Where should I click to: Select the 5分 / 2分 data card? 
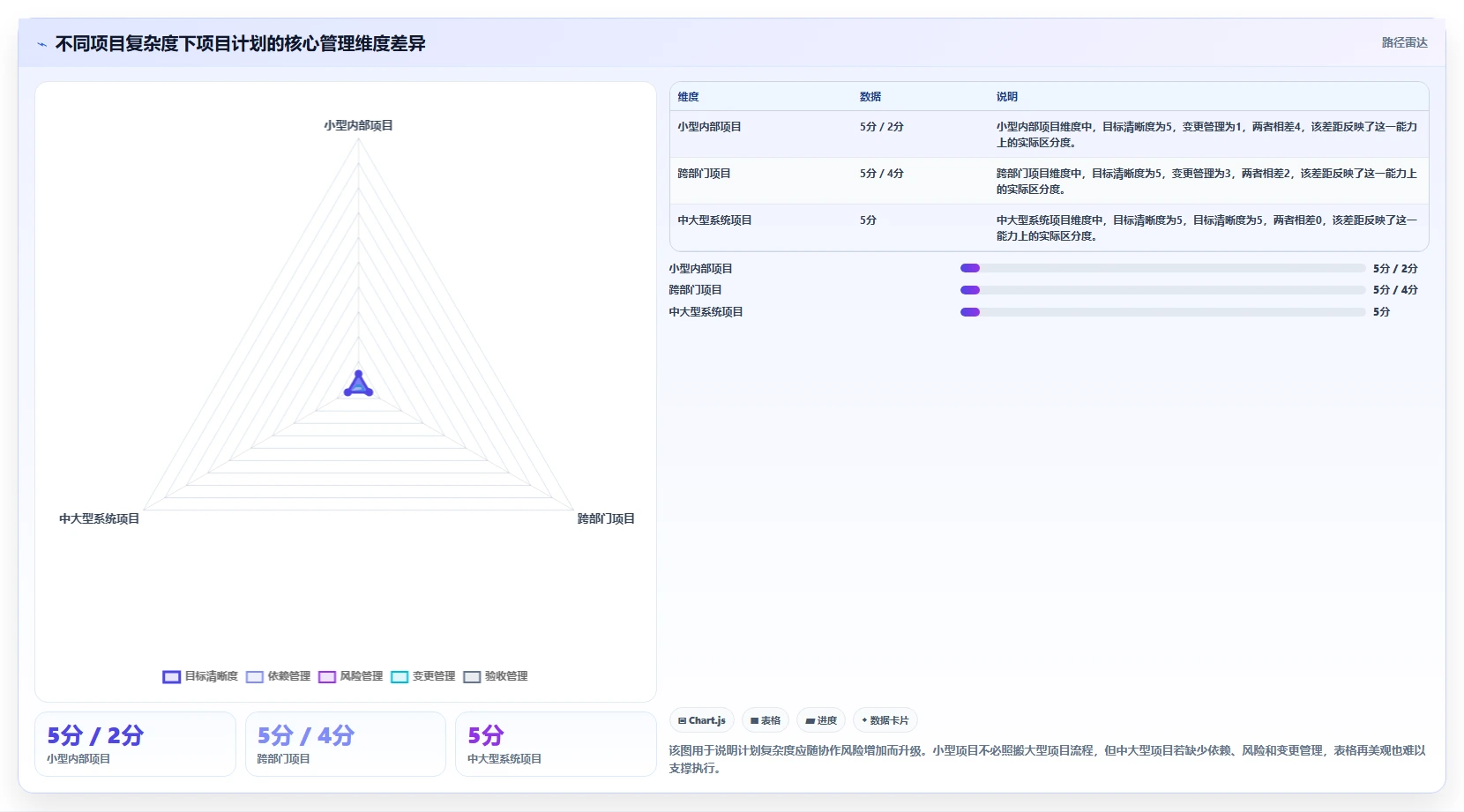tap(135, 744)
